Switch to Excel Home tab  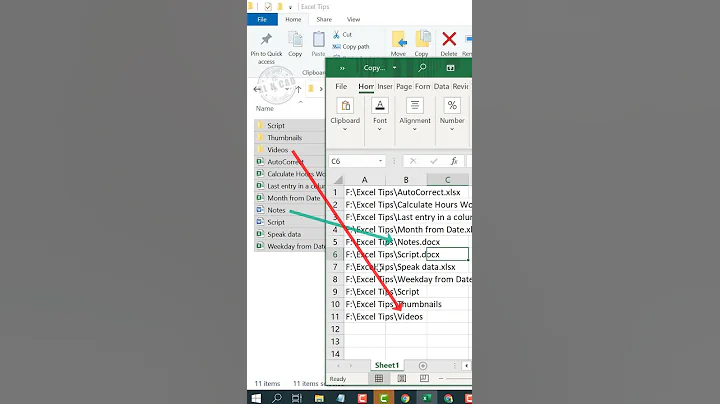[x=366, y=86]
